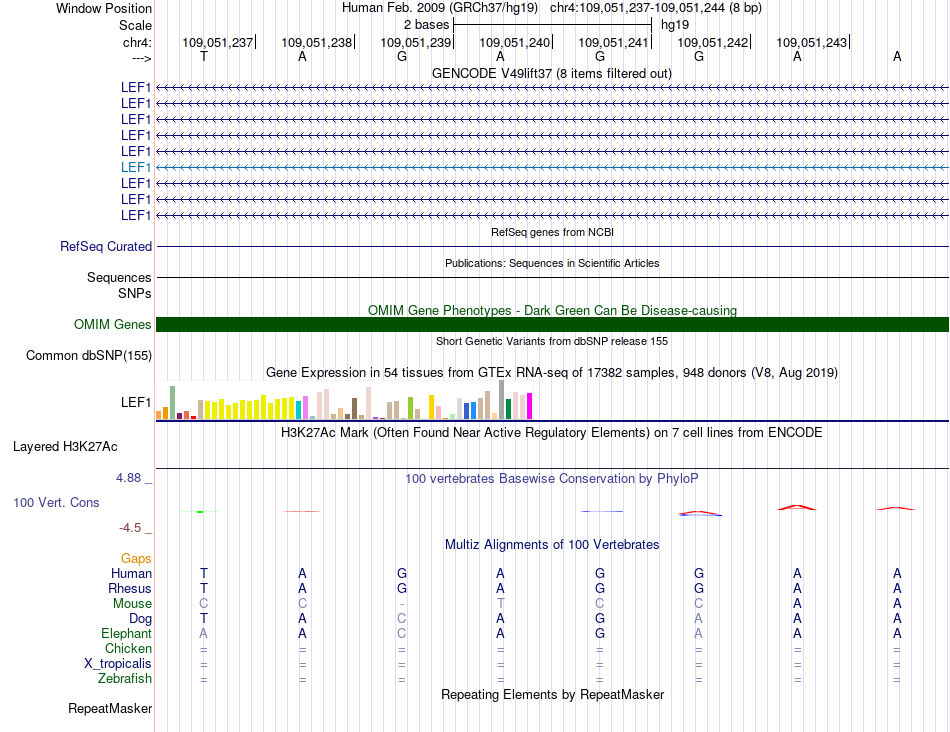Click the 'hg19' label beside the scale bar
Image resolution: width=950 pixels, height=732 pixels.
pos(675,25)
